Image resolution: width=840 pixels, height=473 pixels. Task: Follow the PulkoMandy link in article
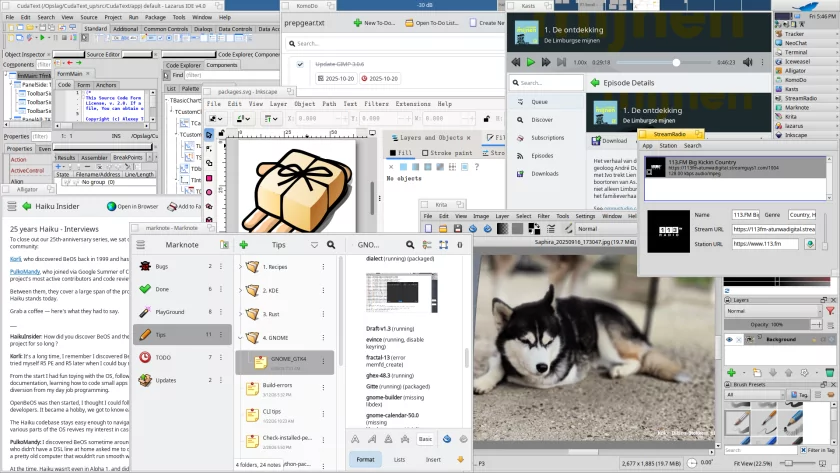(x=25, y=272)
